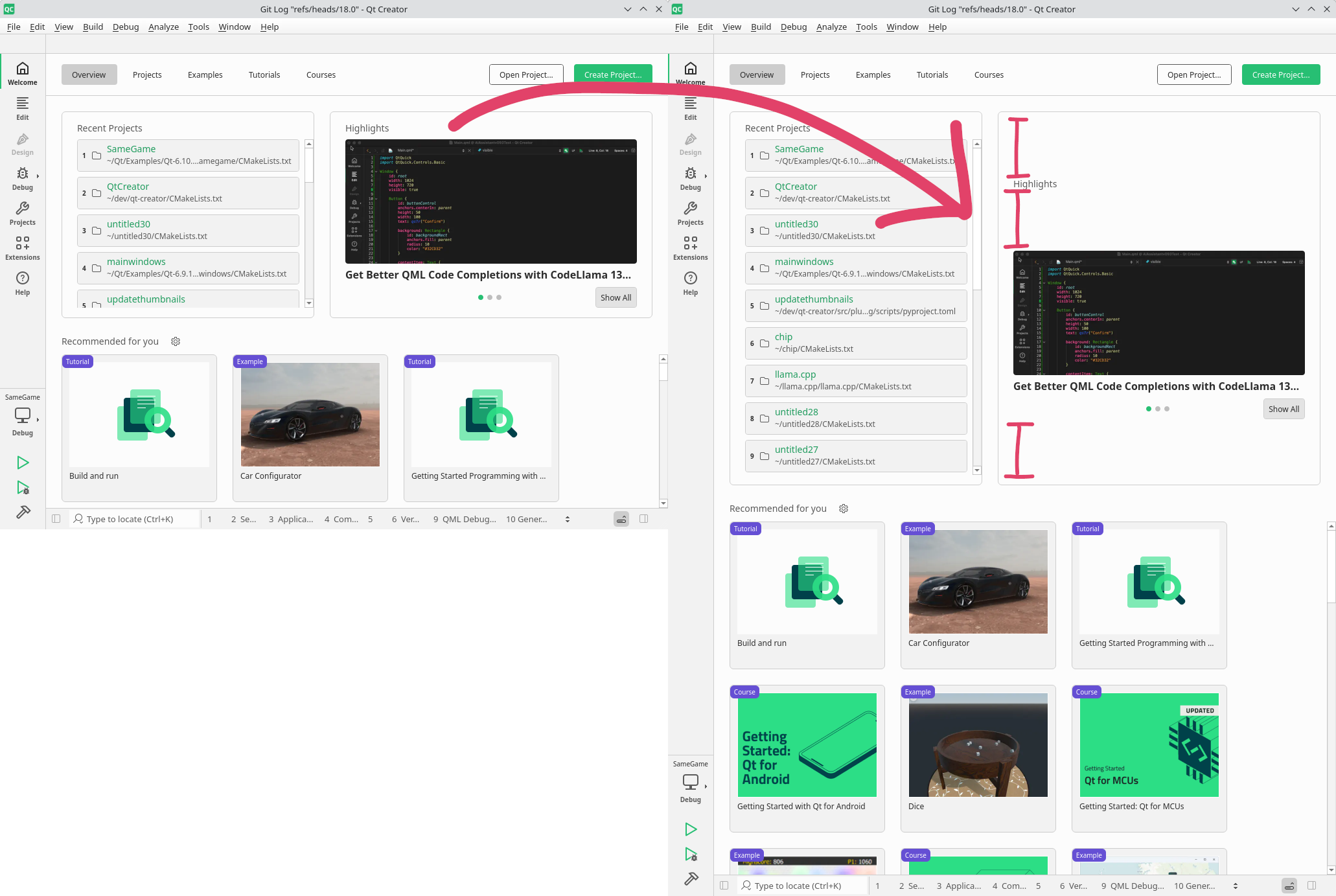Click Show All in right window highlights
Screen dimensions: 1336x896
click(1284, 409)
